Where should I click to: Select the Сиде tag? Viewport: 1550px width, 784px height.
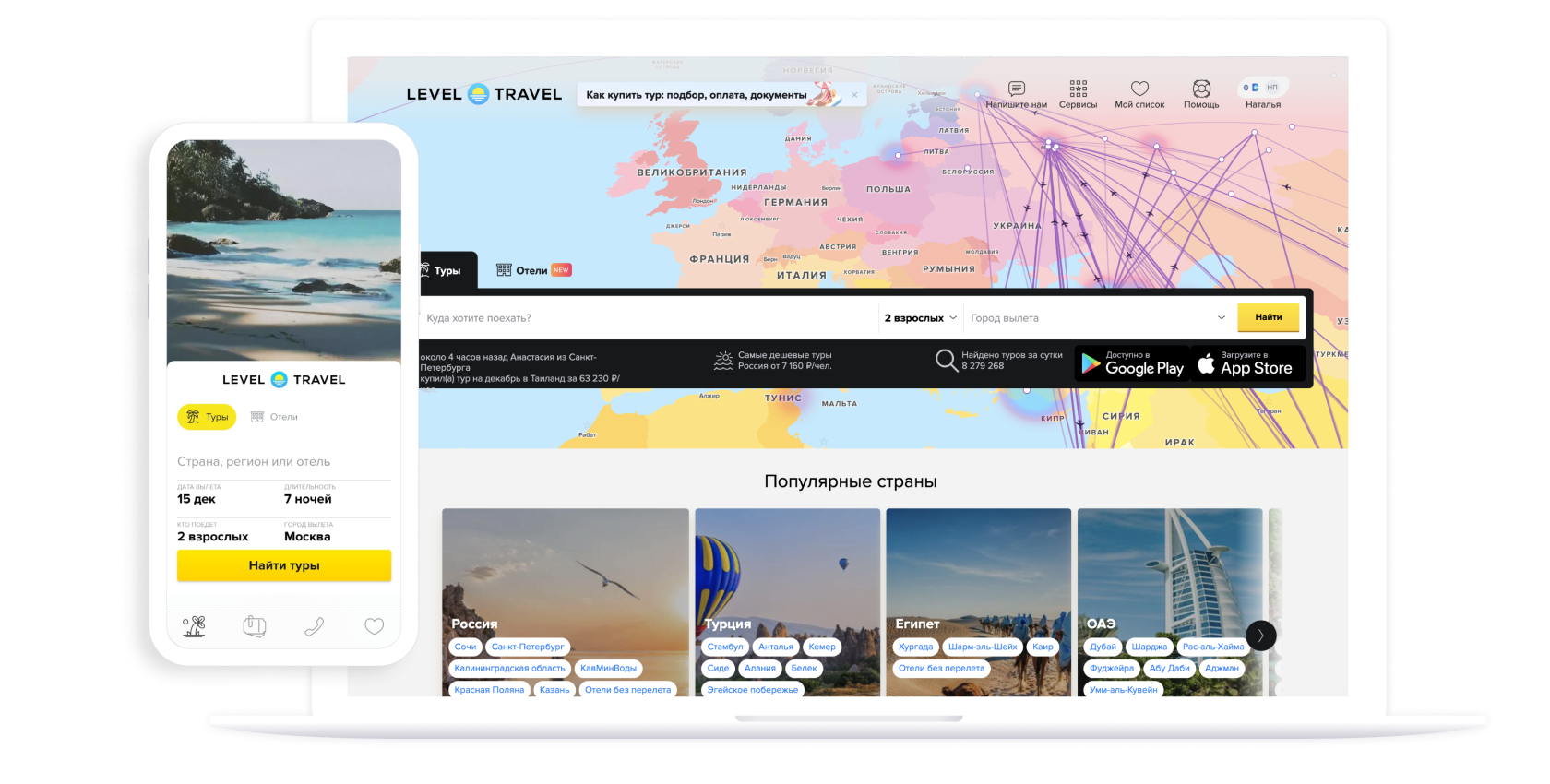click(718, 668)
